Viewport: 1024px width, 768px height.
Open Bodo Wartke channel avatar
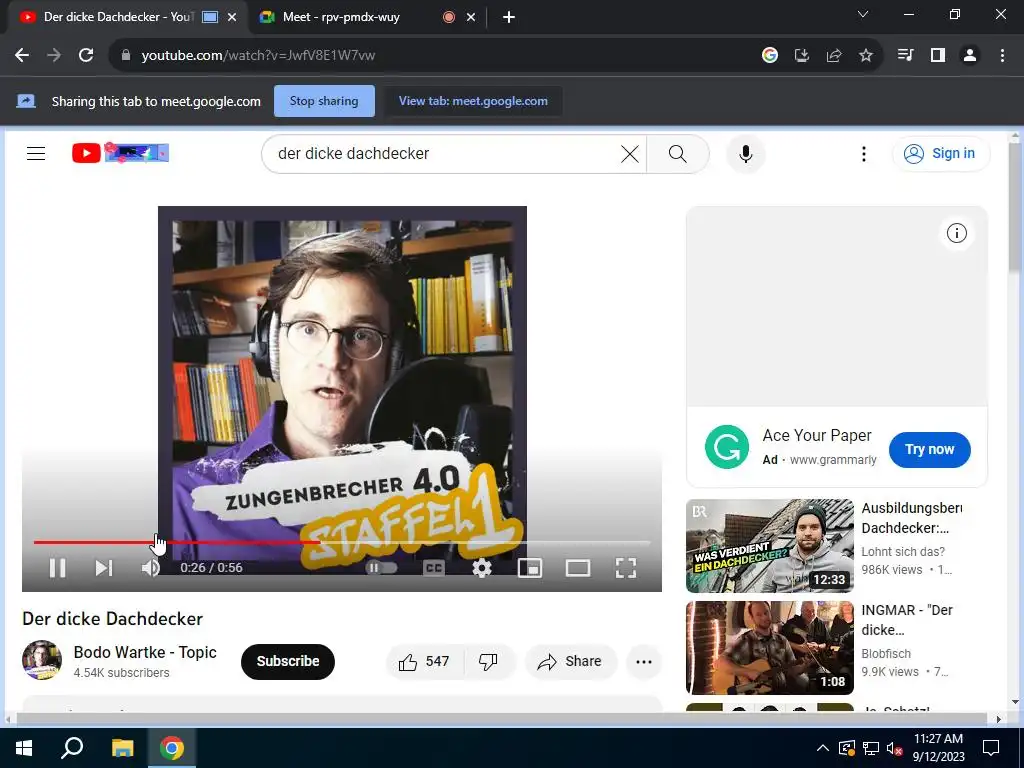point(42,660)
